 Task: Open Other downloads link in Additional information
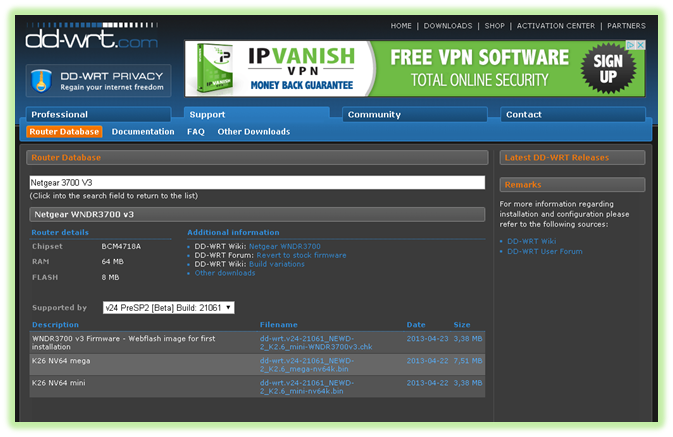click(225, 273)
